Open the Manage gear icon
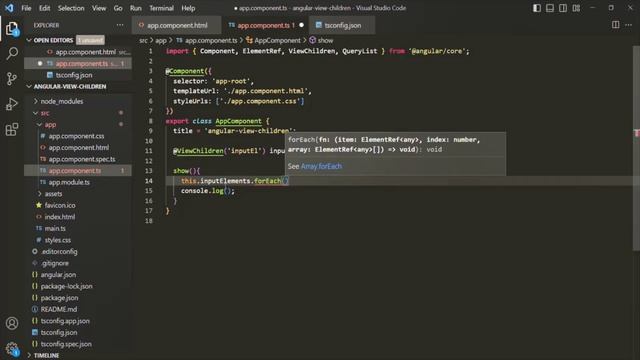Screen dimensions: 640x360 pyautogui.click(x=12, y=349)
